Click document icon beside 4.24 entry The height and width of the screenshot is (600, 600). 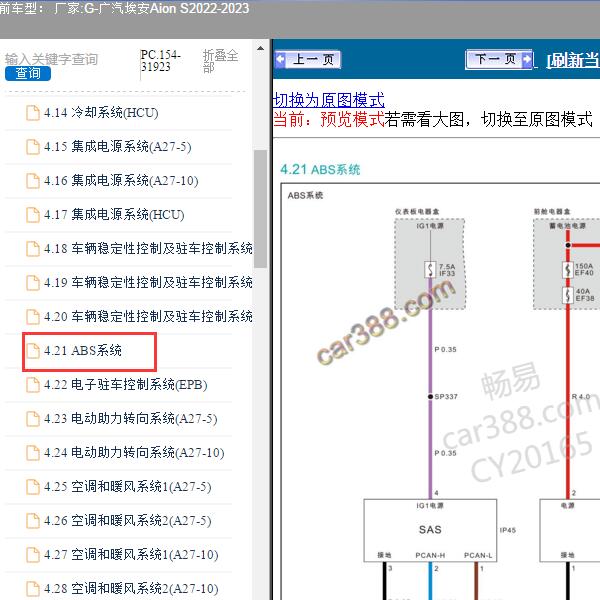tap(33, 453)
